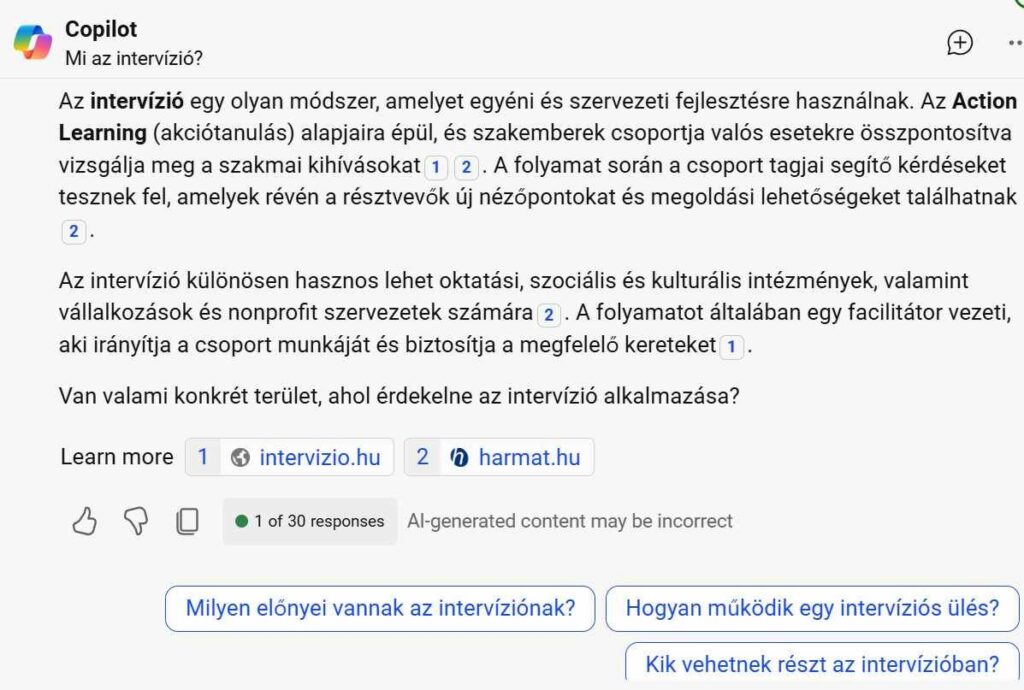Start a new chat with plus icon
The width and height of the screenshot is (1024, 690).
pos(959,43)
